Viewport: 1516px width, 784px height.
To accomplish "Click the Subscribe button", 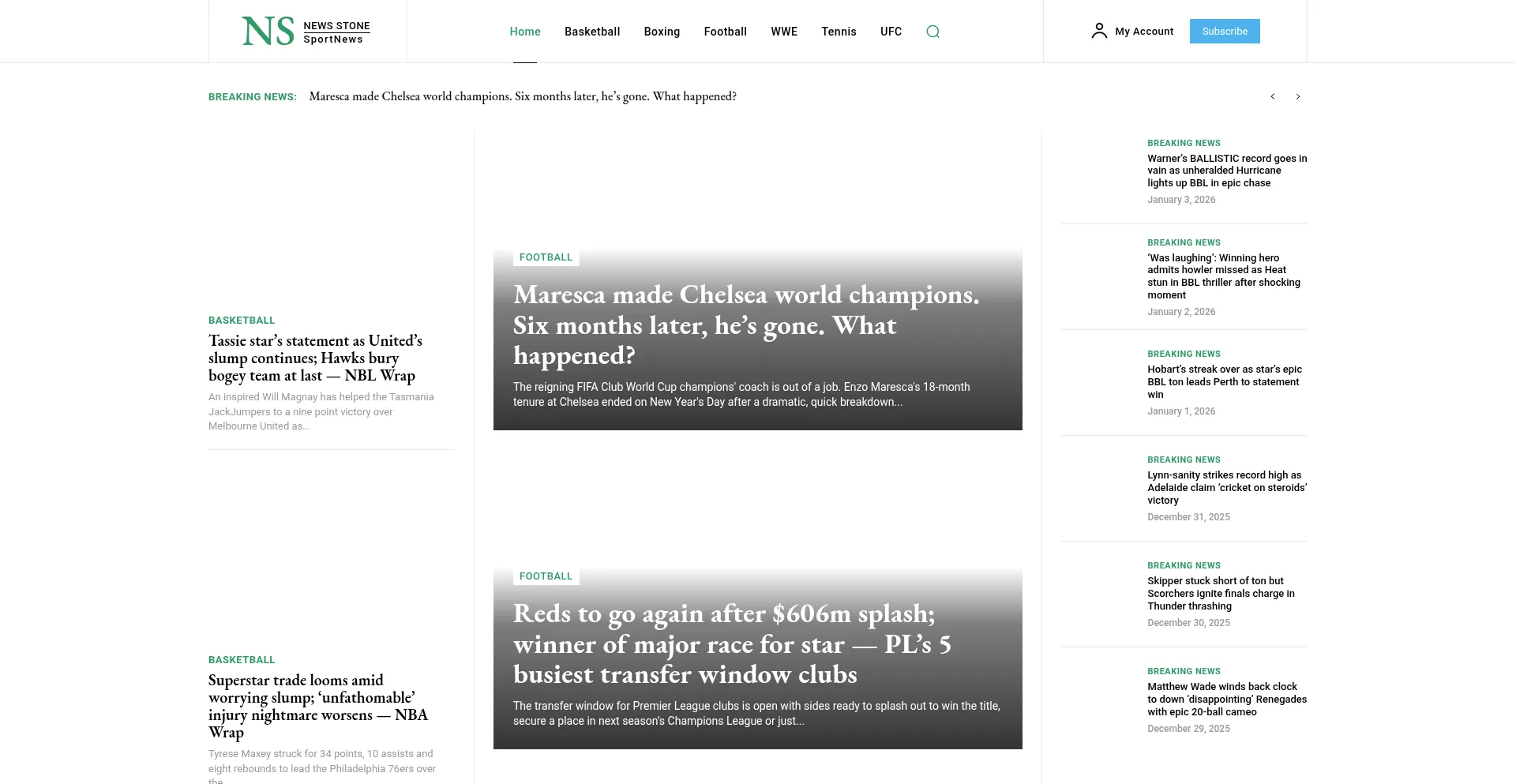I will [1225, 31].
